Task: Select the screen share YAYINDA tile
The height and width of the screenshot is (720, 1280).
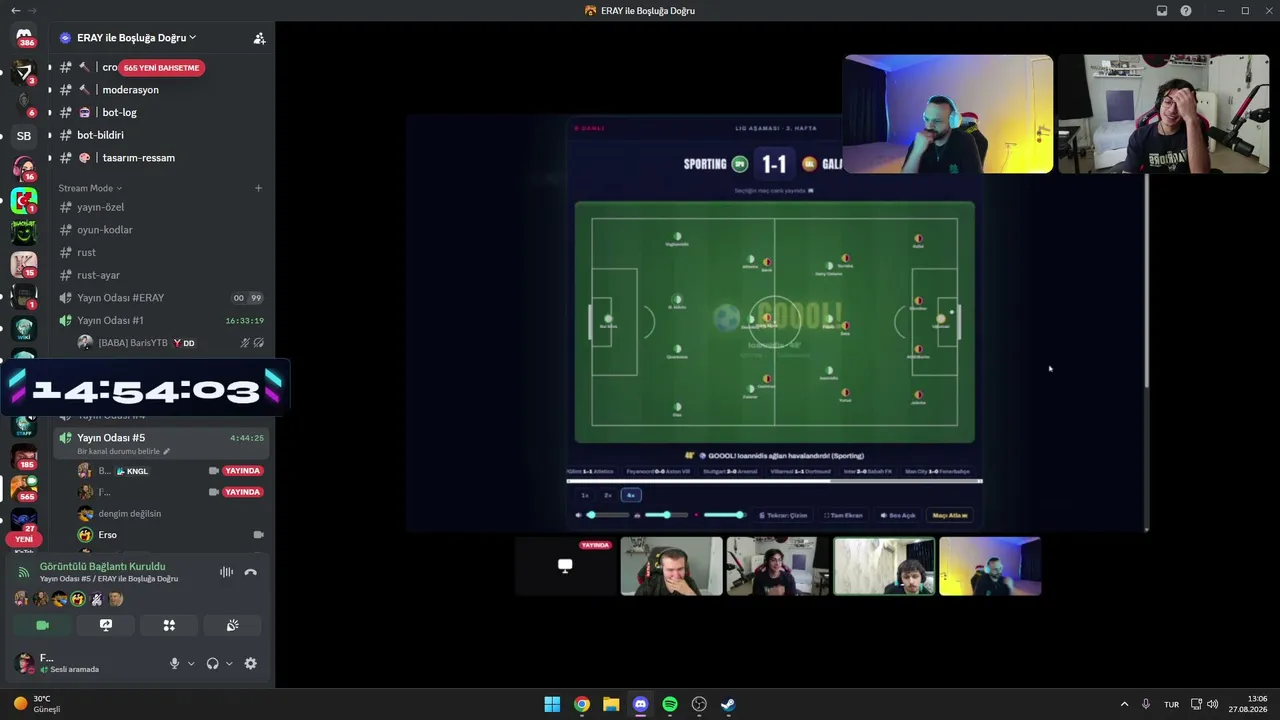Action: 565,566
